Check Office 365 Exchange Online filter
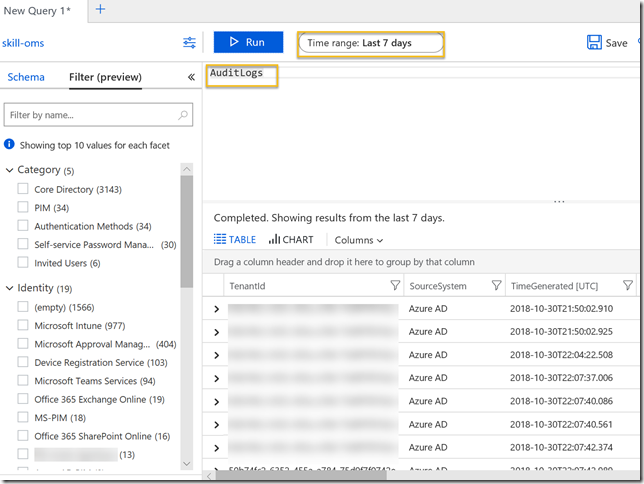The width and height of the screenshot is (644, 484). click(x=23, y=399)
